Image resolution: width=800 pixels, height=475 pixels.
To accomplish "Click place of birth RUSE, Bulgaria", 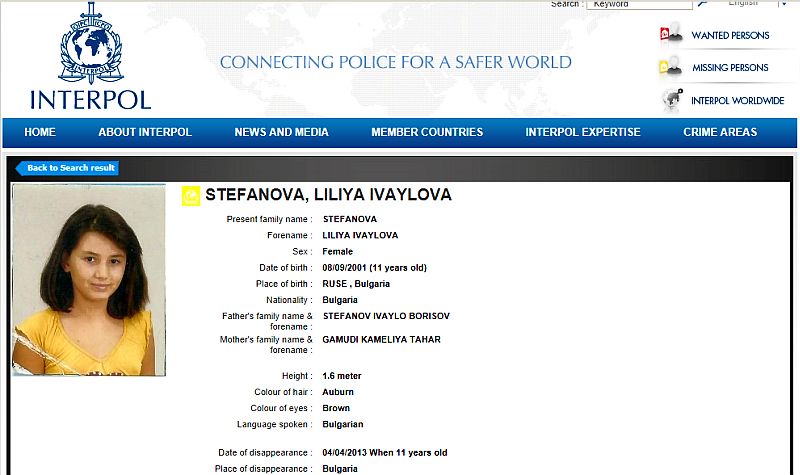I will 356,284.
